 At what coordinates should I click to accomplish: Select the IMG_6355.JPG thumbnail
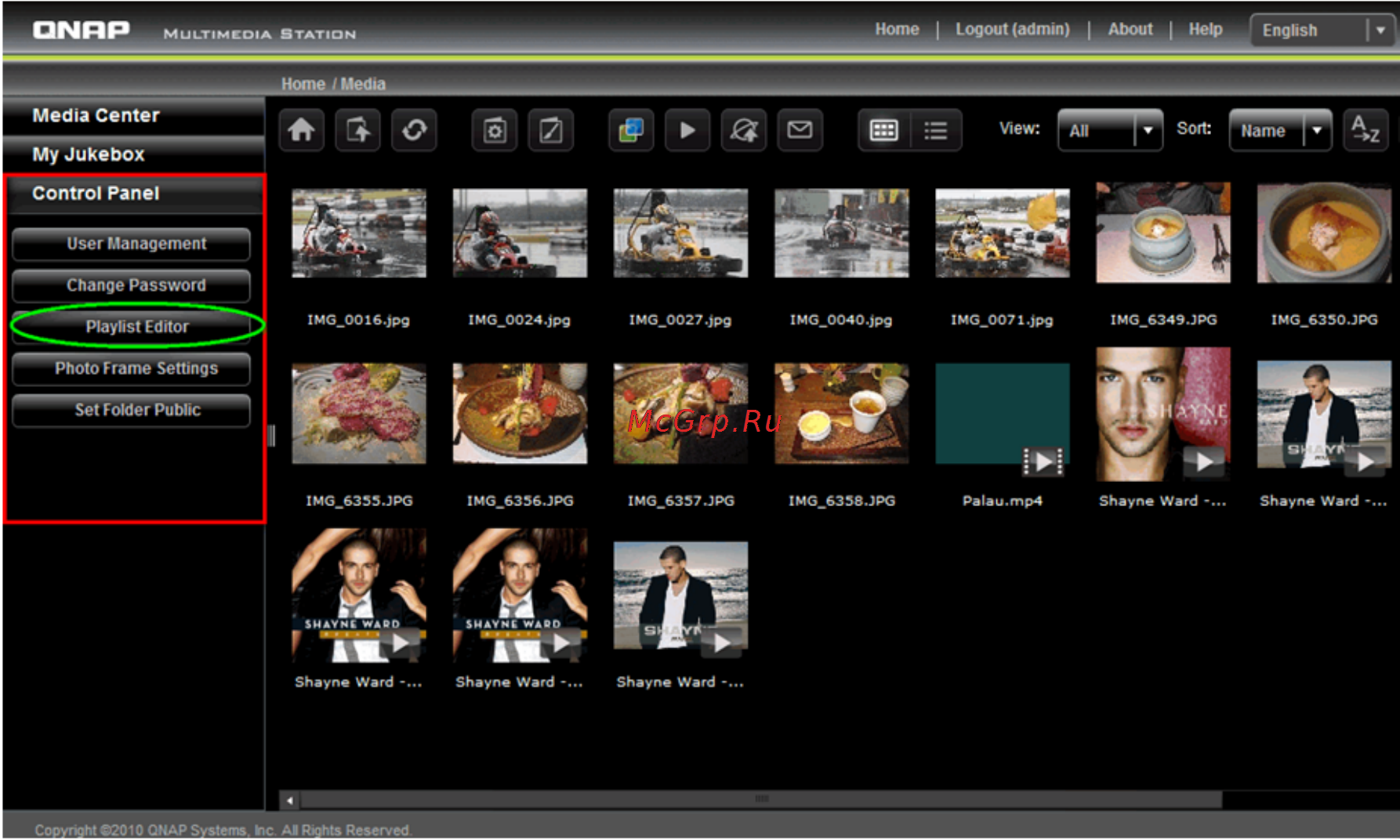(x=359, y=414)
